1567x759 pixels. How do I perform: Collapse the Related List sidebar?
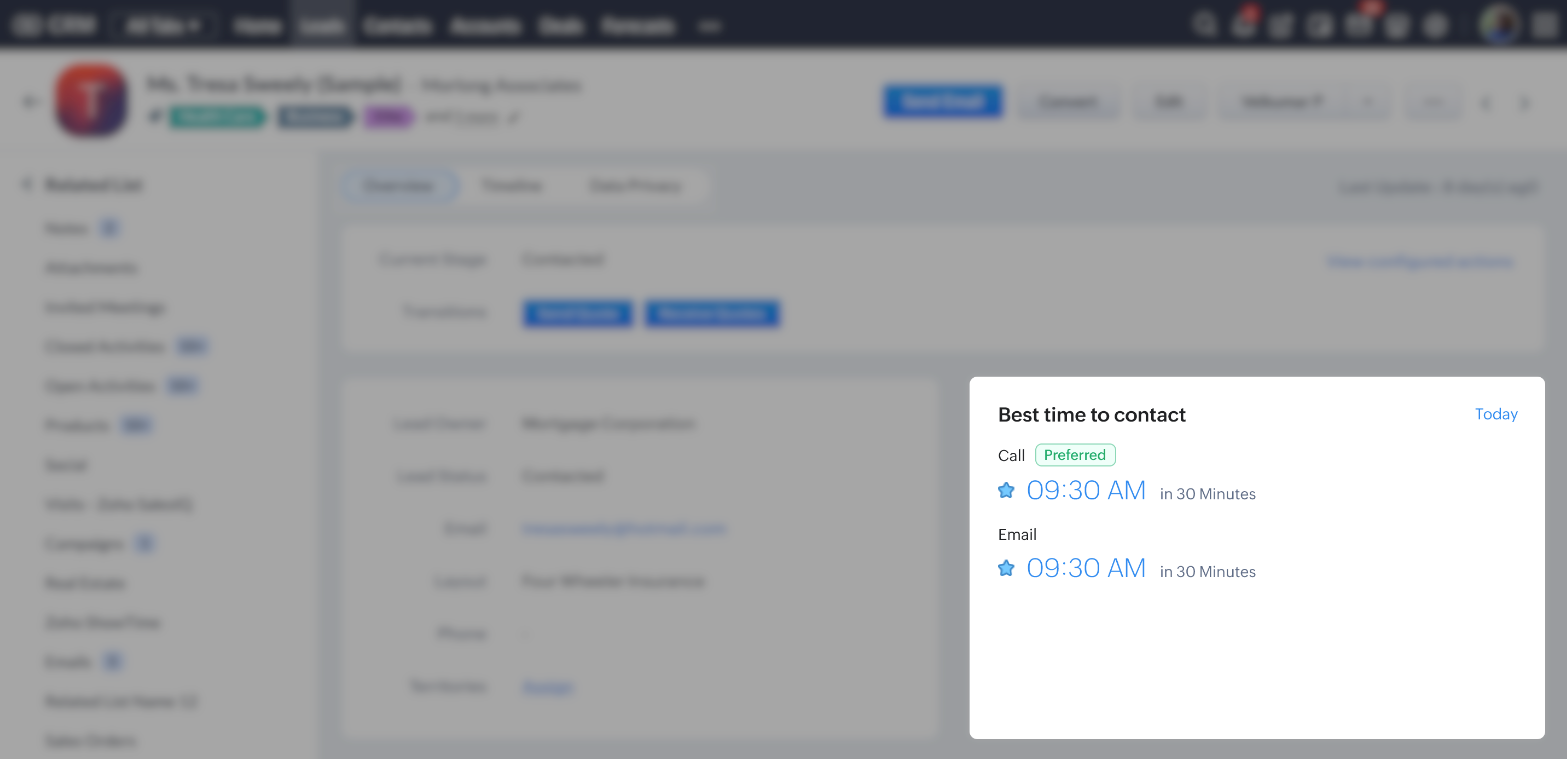point(27,185)
